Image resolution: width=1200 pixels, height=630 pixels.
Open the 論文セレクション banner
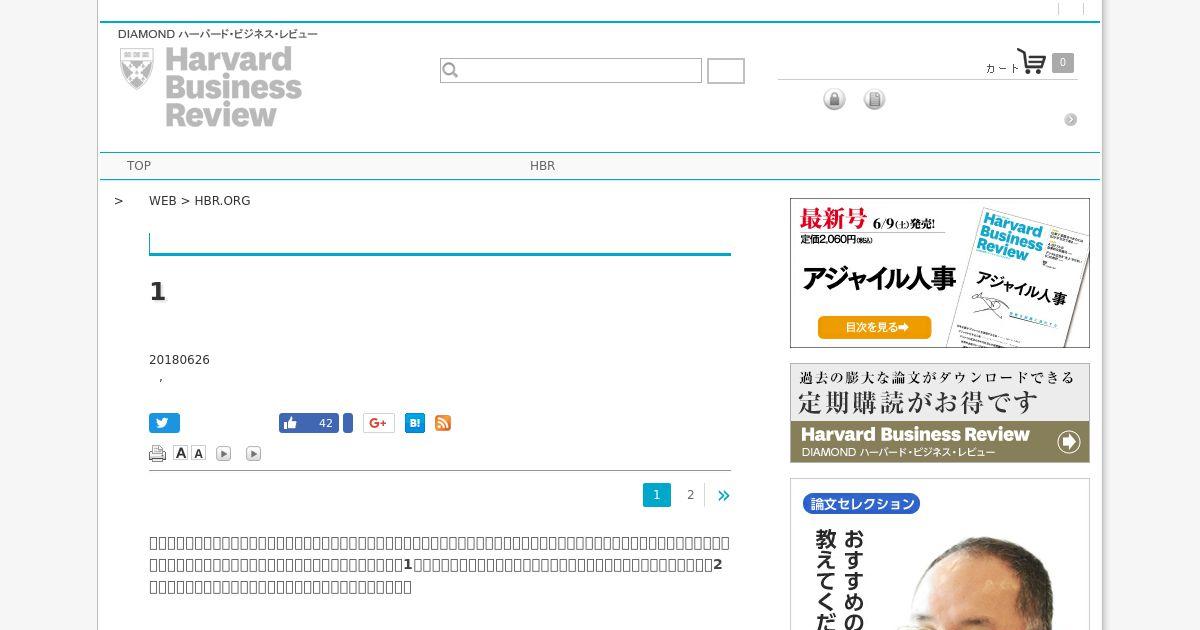coord(940,554)
